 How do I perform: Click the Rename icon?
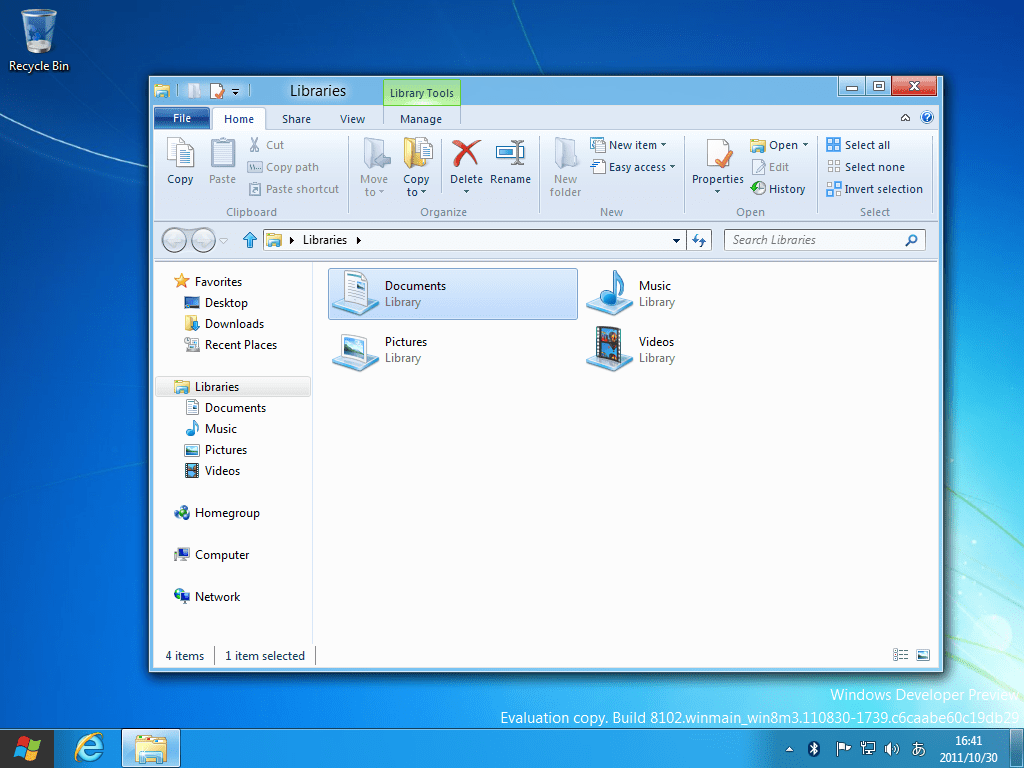510,154
